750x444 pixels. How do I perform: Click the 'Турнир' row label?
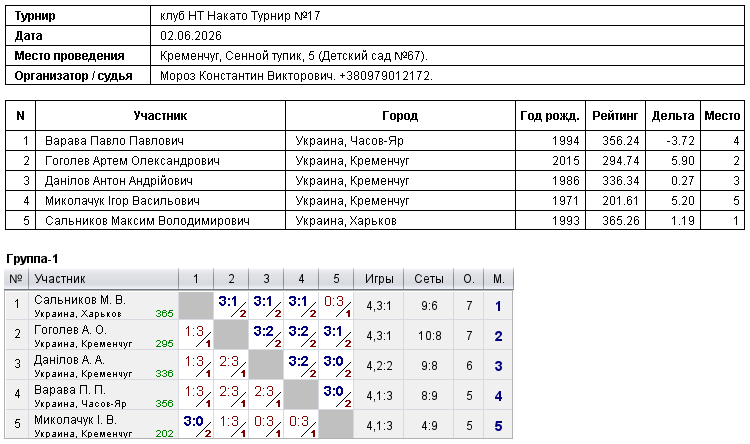pyautogui.click(x=35, y=16)
